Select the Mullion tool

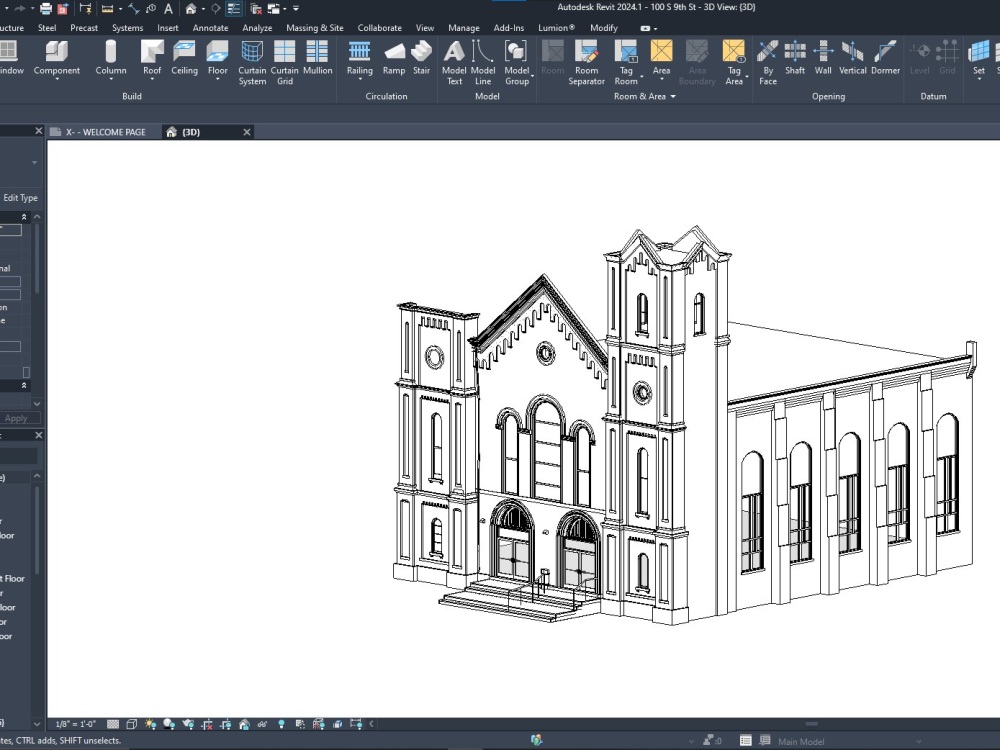click(317, 57)
